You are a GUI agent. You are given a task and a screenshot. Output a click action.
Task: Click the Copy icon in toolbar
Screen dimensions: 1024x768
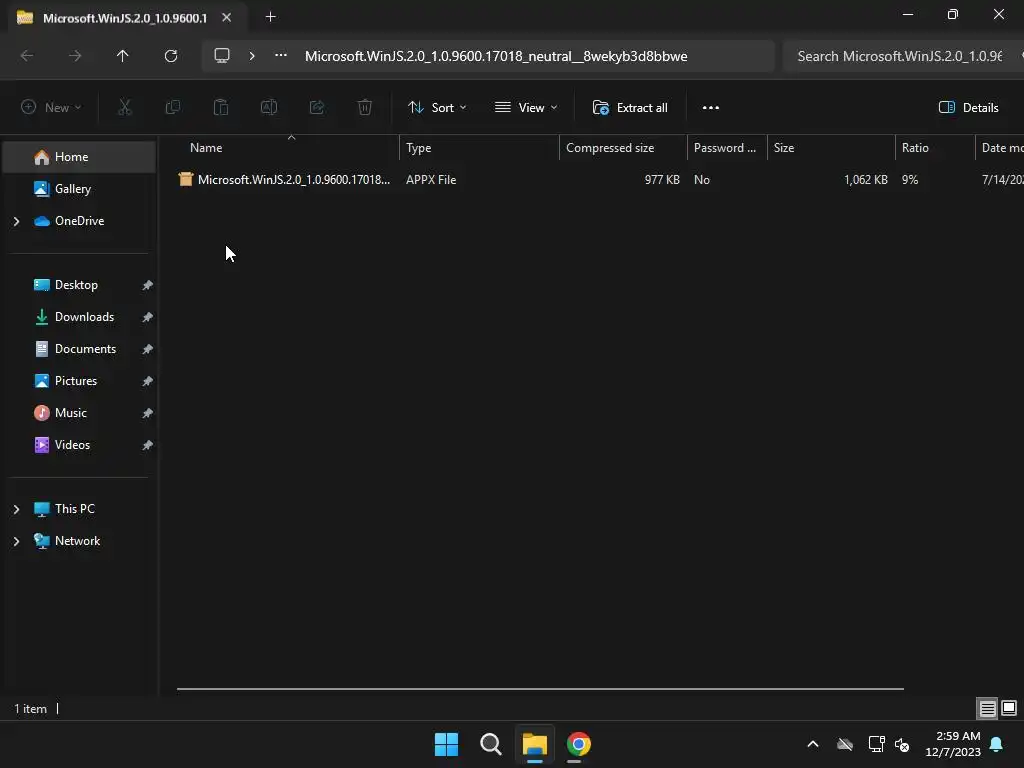(x=173, y=108)
